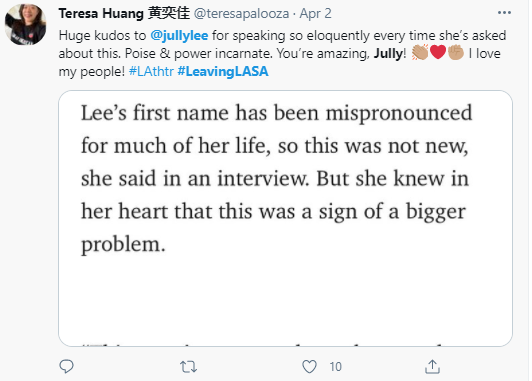
Task: Retweet this post with the arrows icon
Action: pyautogui.click(x=188, y=367)
